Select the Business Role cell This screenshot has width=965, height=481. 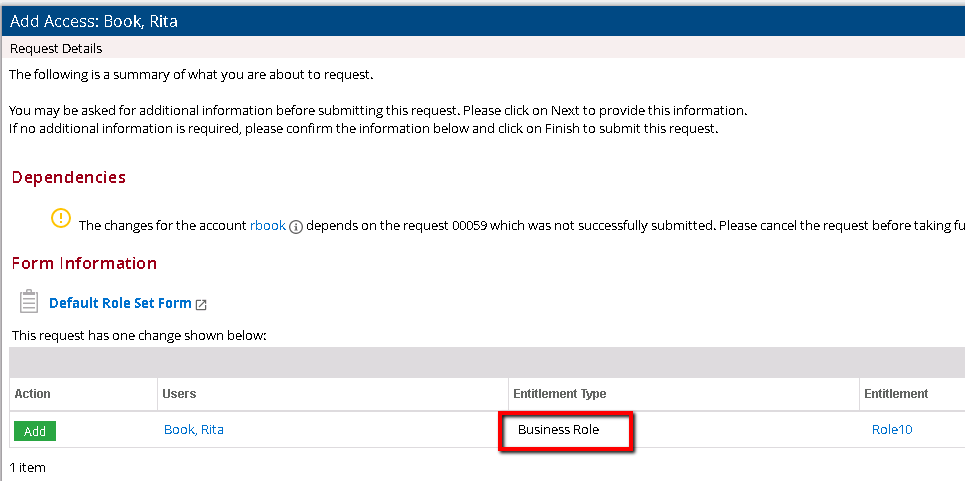[565, 431]
